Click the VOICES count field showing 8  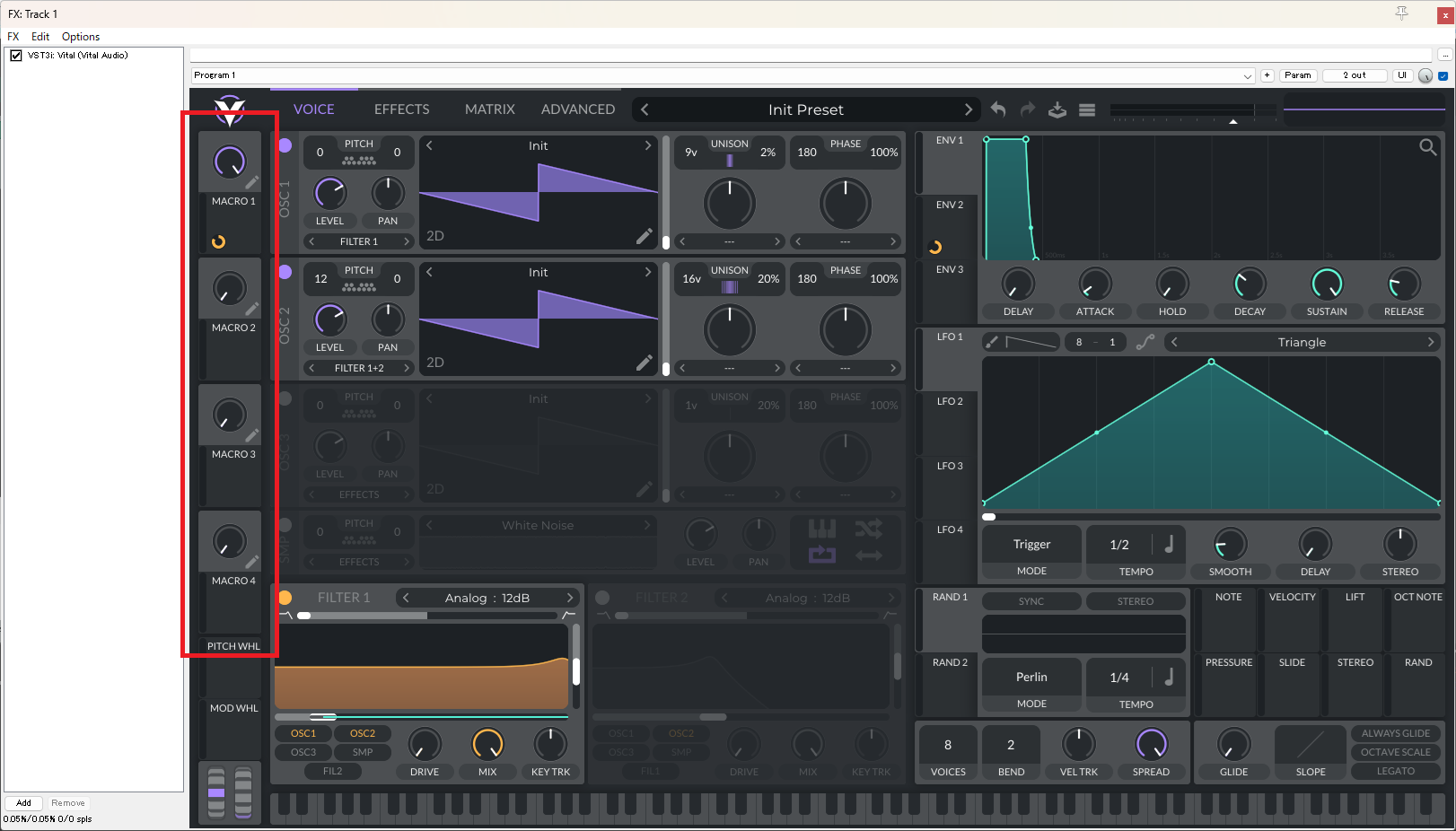(x=948, y=745)
